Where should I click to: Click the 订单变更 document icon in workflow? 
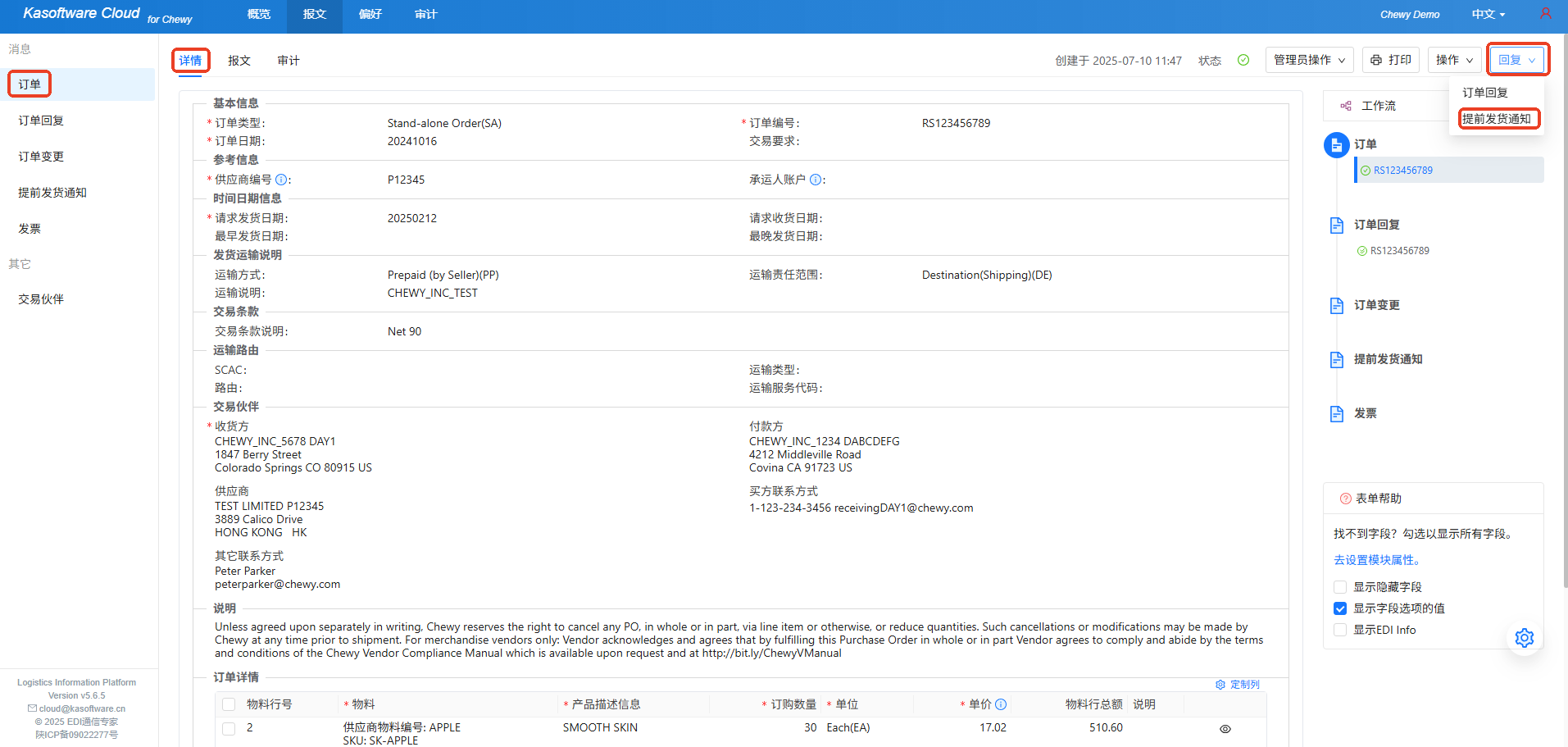(x=1336, y=306)
